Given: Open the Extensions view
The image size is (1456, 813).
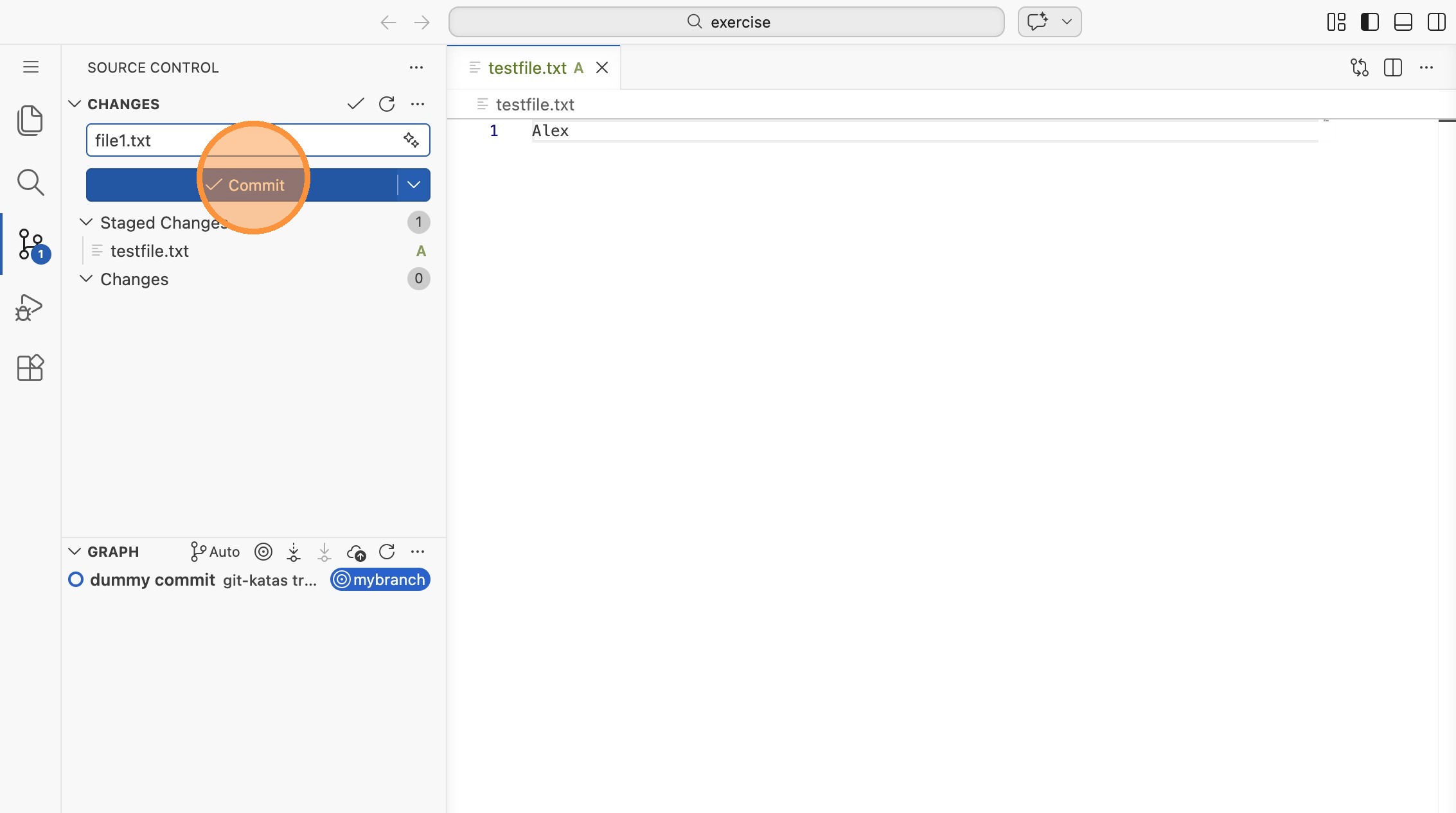Looking at the screenshot, I should [x=30, y=368].
